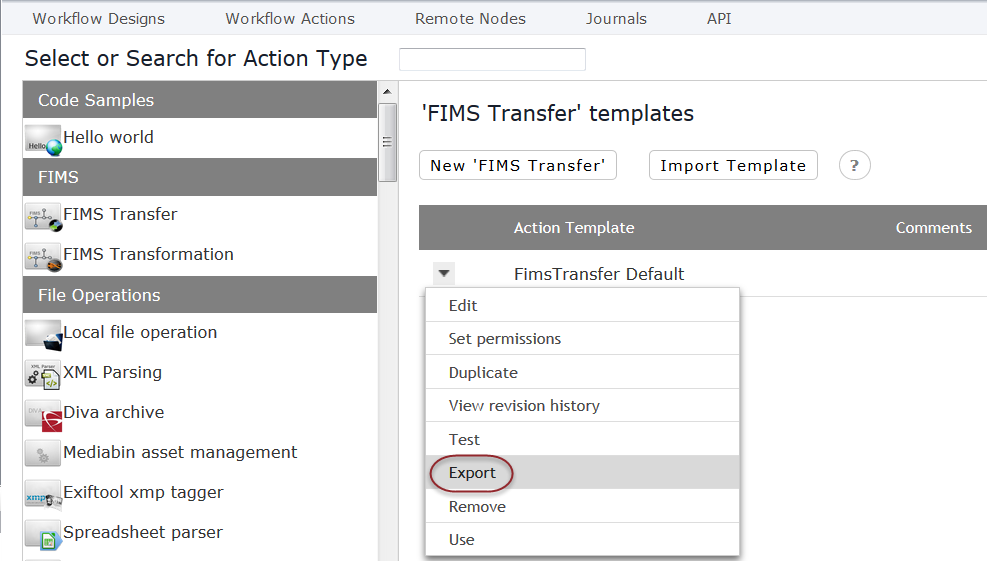
Task: Click the Import Template button
Action: [733, 166]
